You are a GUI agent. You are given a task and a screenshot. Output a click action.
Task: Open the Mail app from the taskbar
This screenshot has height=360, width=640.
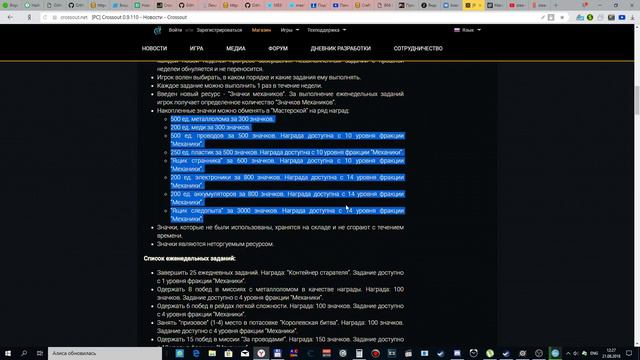[245, 353]
